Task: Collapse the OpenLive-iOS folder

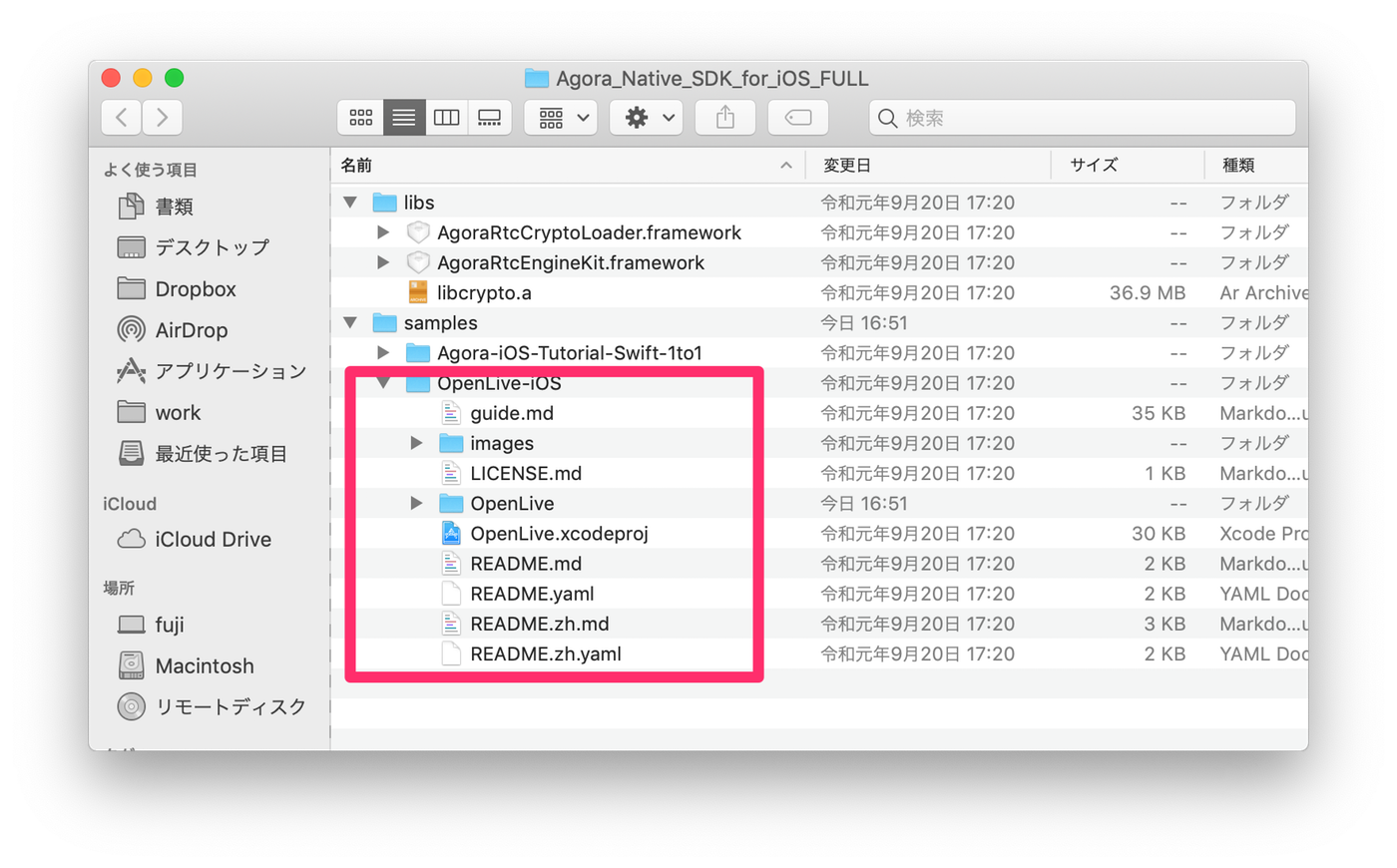Action: coord(383,383)
